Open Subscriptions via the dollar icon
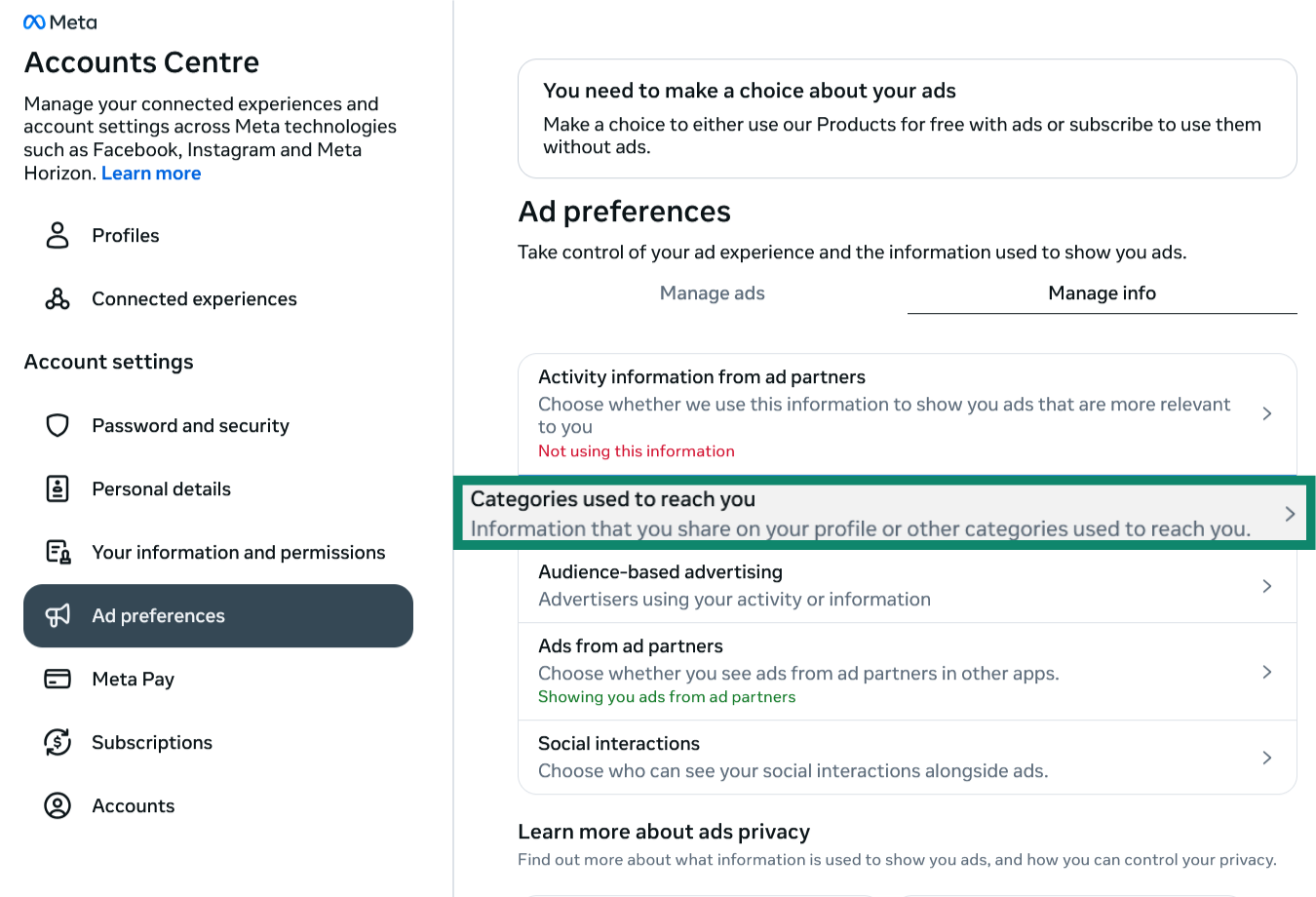The width and height of the screenshot is (1316, 897). (x=58, y=742)
